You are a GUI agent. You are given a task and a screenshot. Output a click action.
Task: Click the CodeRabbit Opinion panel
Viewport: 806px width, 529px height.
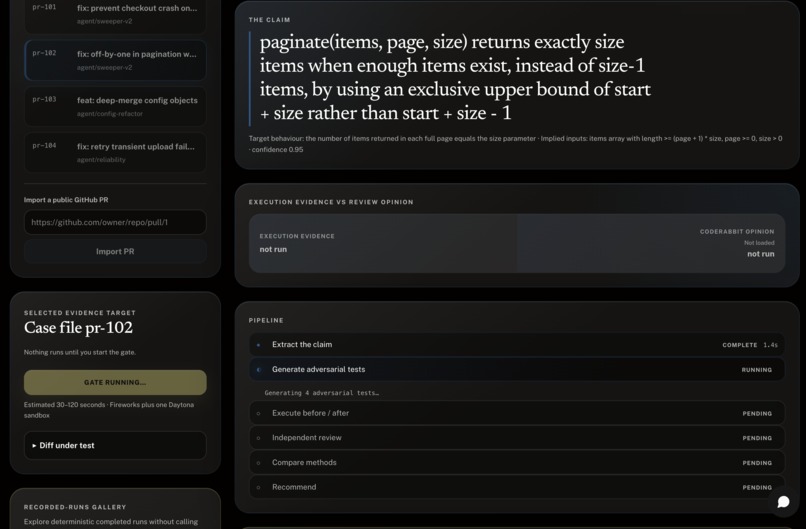coord(651,243)
